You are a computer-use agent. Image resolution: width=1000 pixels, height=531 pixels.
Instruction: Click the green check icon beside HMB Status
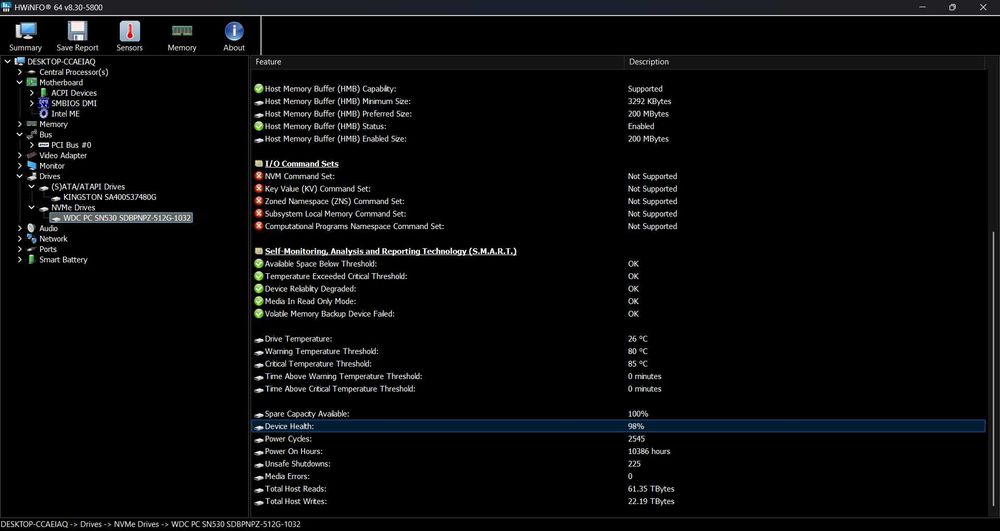[258, 126]
